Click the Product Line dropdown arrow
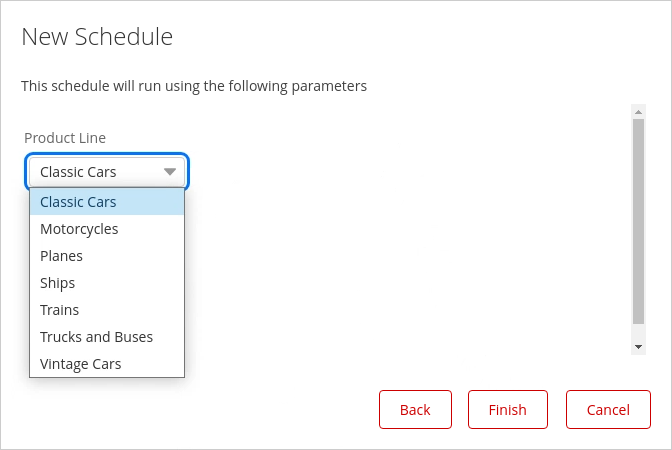The width and height of the screenshot is (672, 450). coord(170,172)
